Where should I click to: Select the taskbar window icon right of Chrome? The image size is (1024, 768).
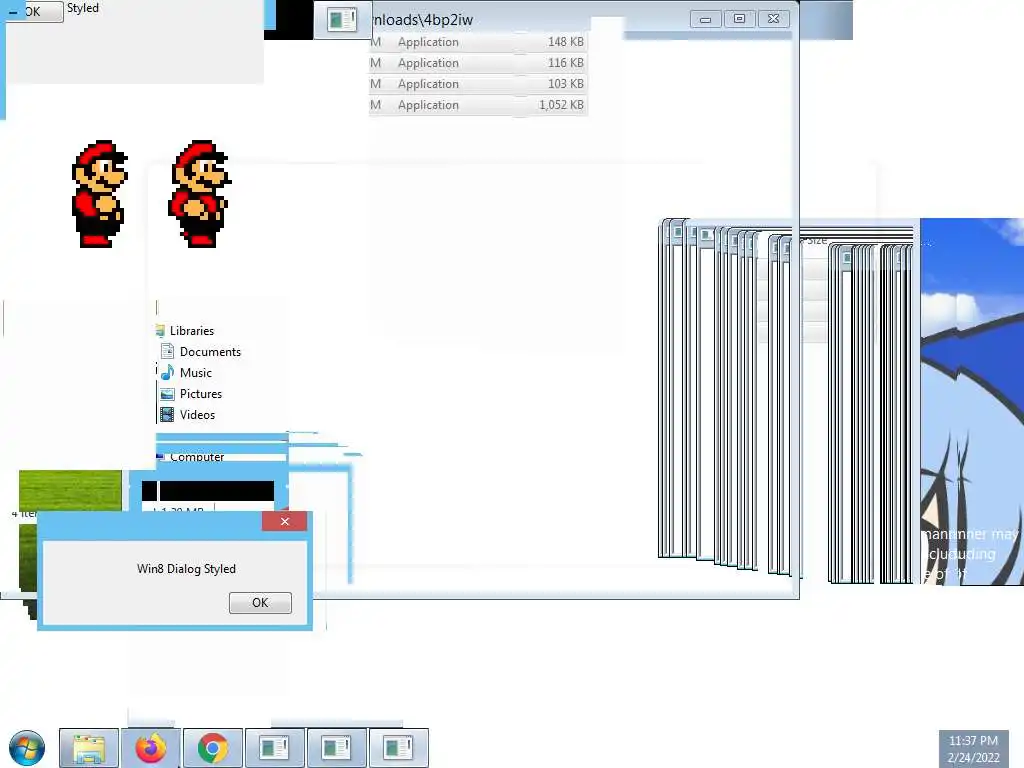[x=274, y=748]
